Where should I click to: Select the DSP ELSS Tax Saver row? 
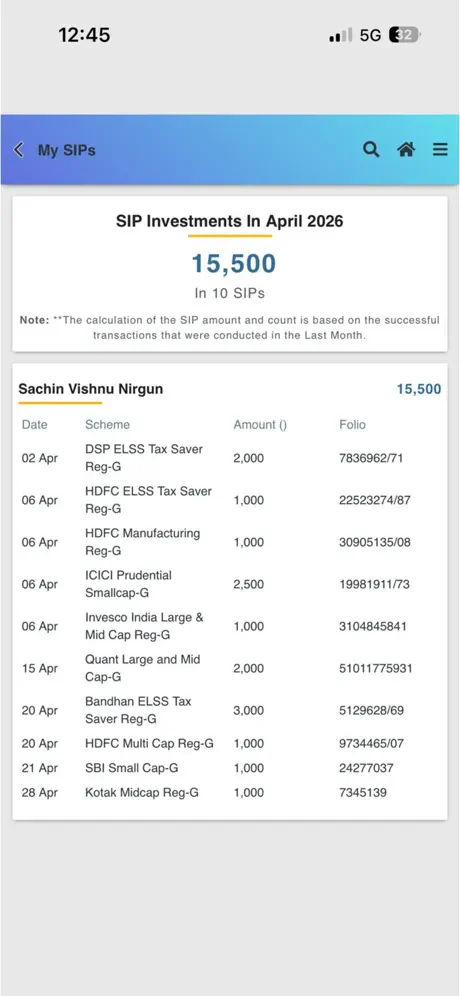point(229,458)
